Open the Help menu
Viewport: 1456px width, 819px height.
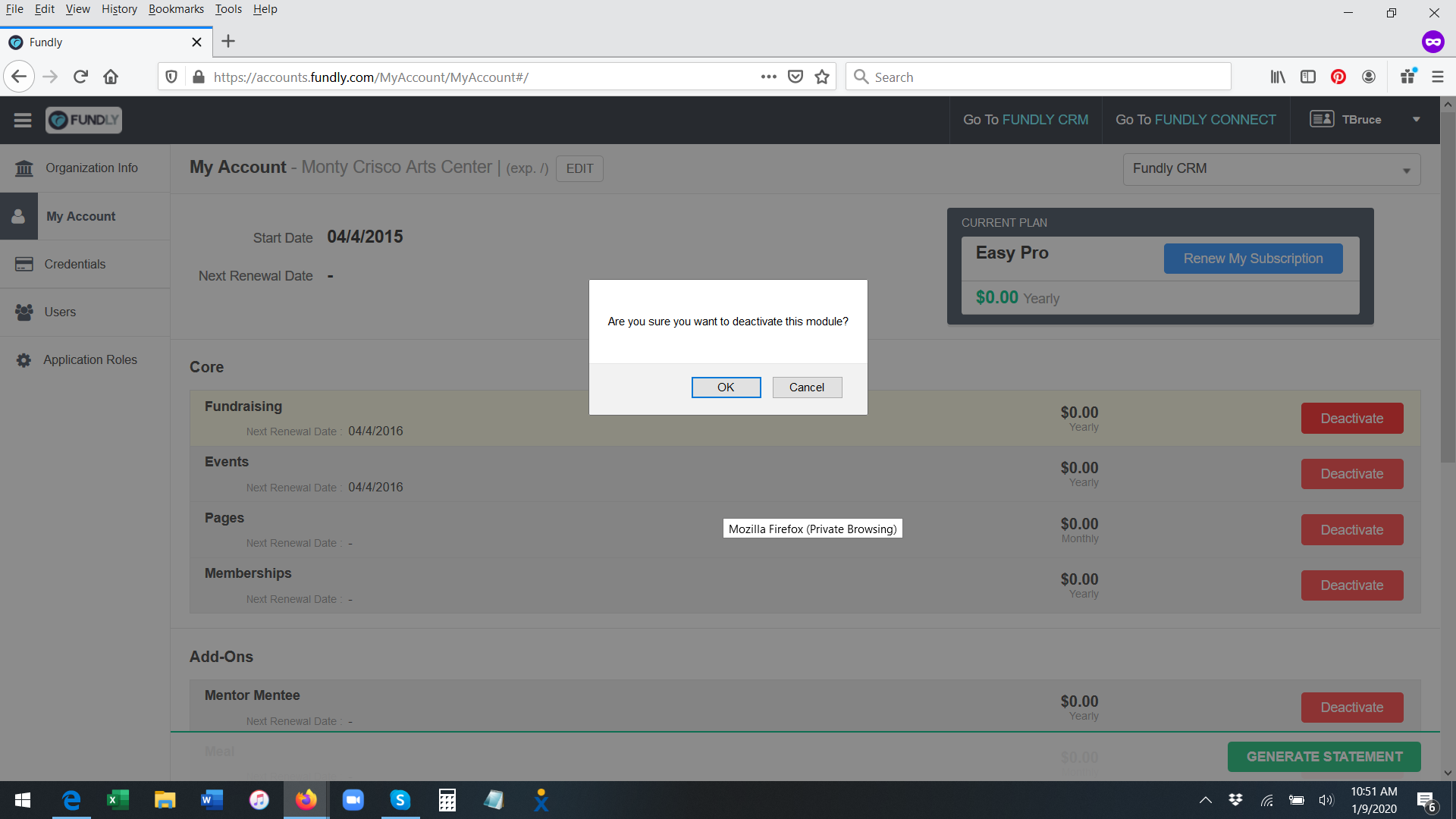tap(265, 9)
